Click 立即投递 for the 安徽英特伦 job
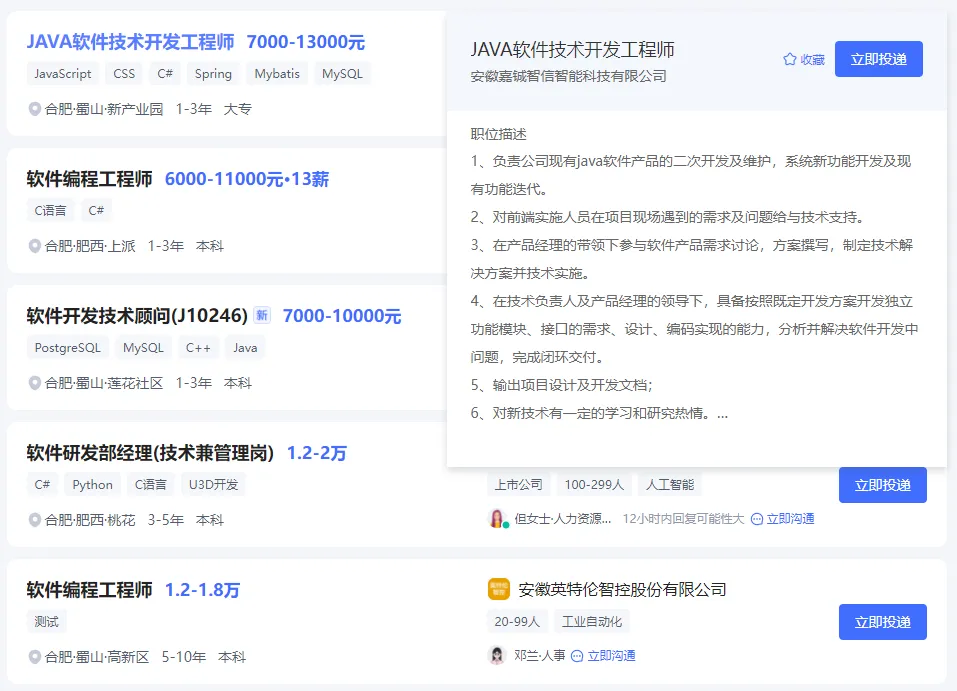 point(883,622)
